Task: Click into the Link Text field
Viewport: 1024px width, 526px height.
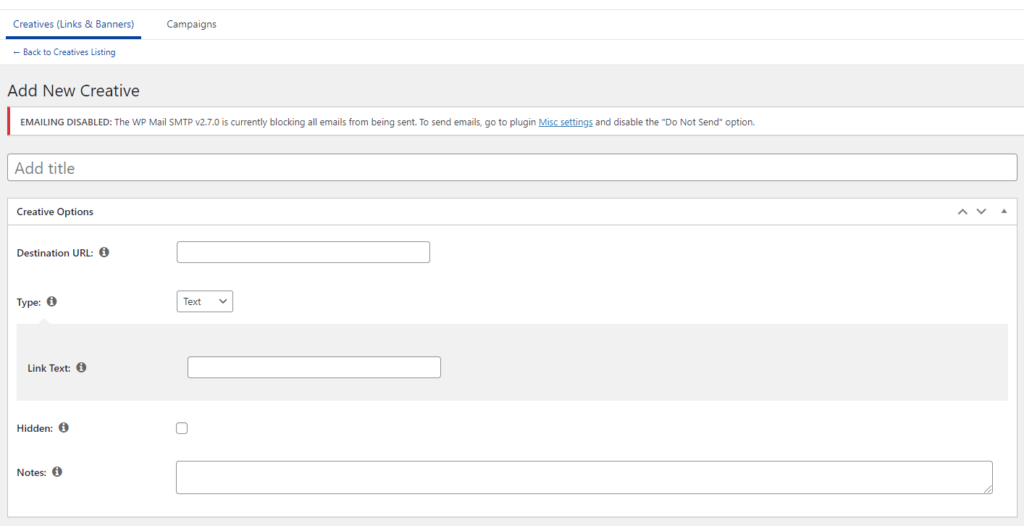Action: pos(314,368)
